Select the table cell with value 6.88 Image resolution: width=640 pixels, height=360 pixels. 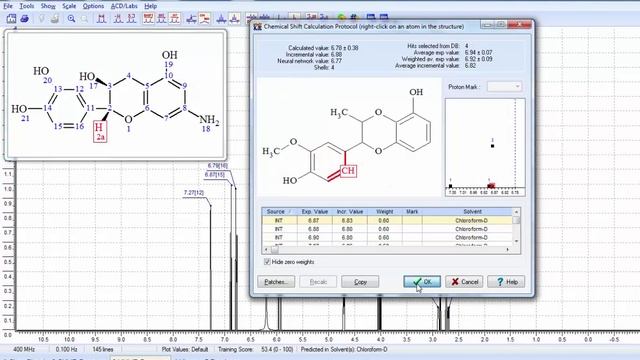pos(314,229)
